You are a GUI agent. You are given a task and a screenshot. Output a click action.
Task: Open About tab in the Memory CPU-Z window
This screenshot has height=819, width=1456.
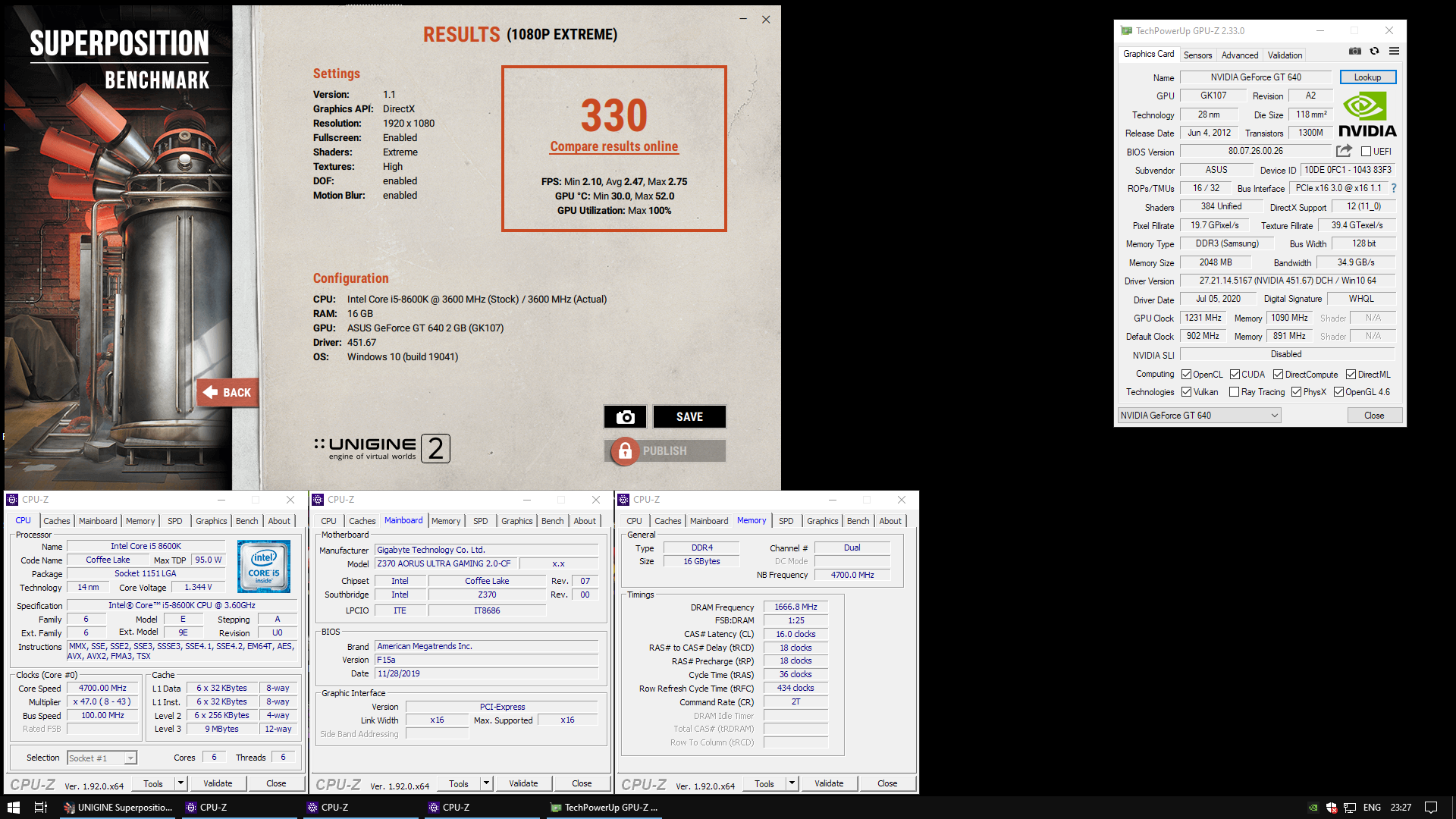(x=890, y=521)
